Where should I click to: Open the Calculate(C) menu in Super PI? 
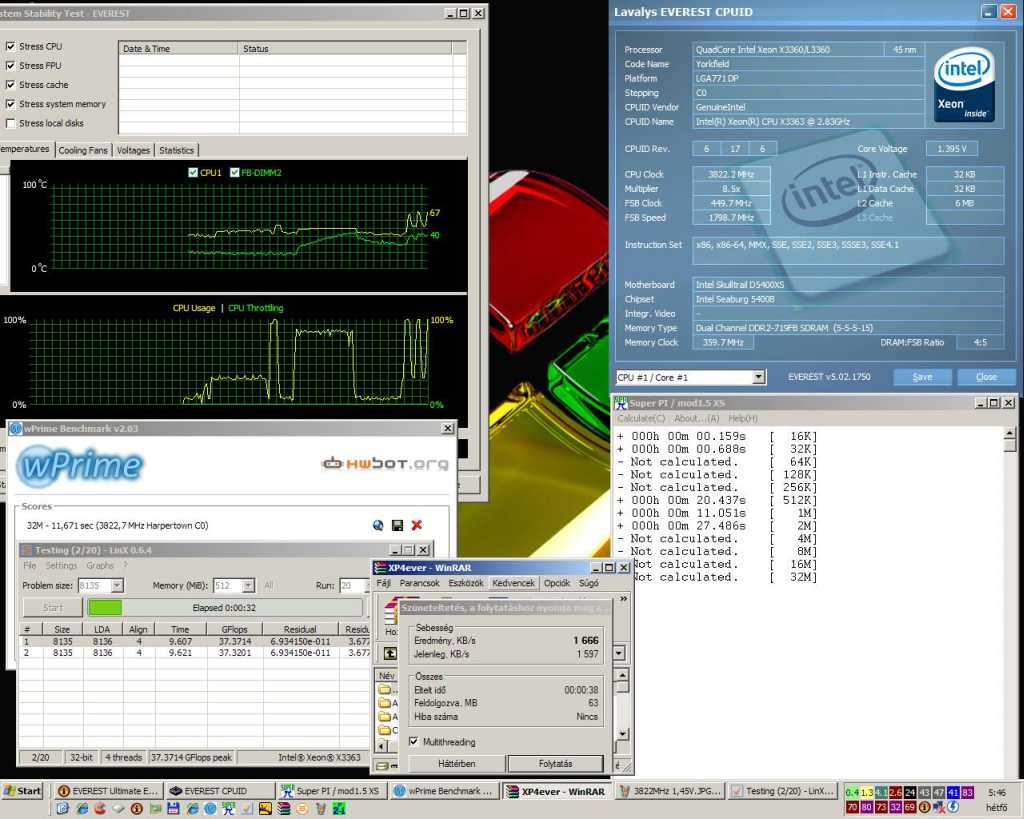[x=641, y=418]
